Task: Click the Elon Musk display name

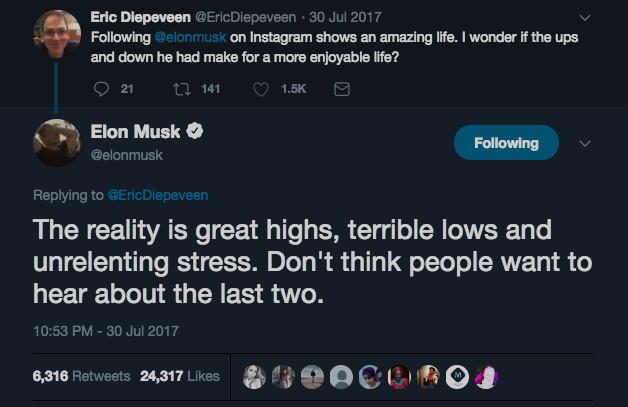Action: (x=135, y=131)
